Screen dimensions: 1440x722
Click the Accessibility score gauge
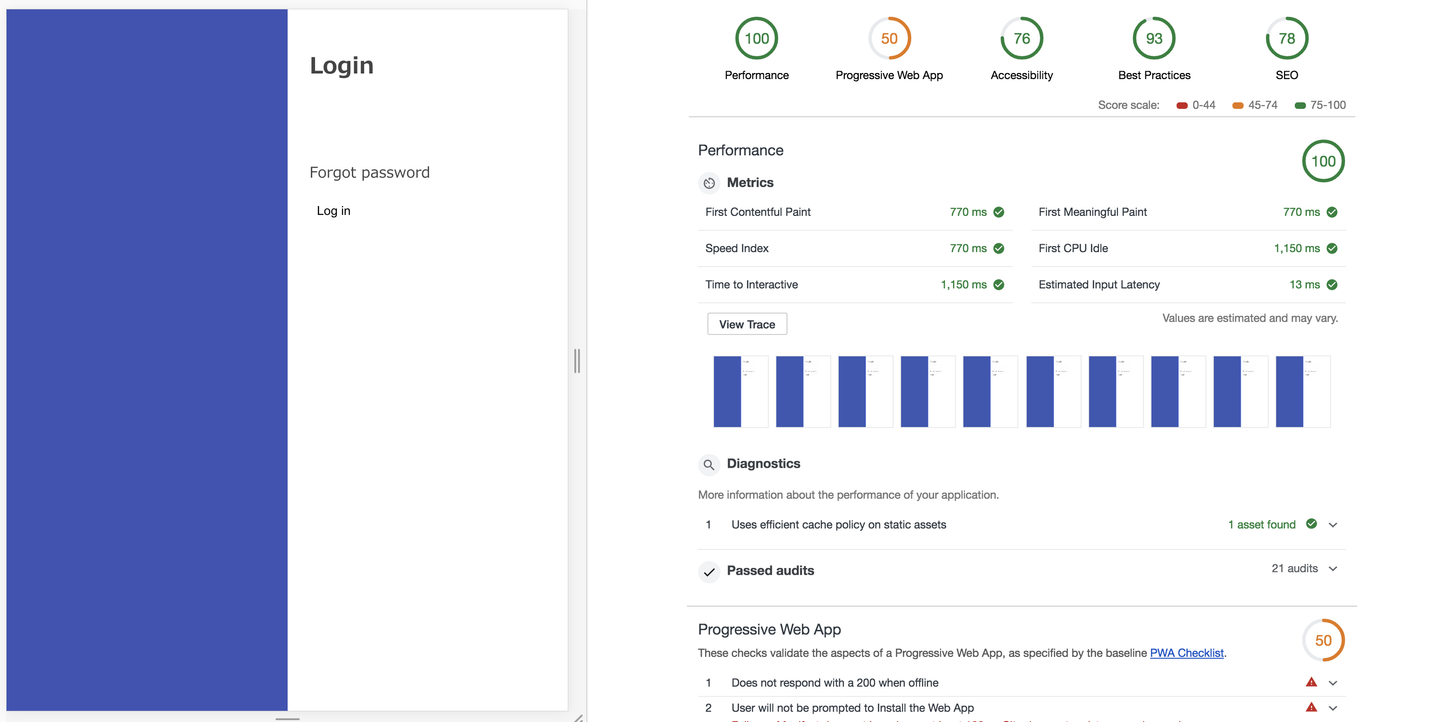click(x=1021, y=39)
